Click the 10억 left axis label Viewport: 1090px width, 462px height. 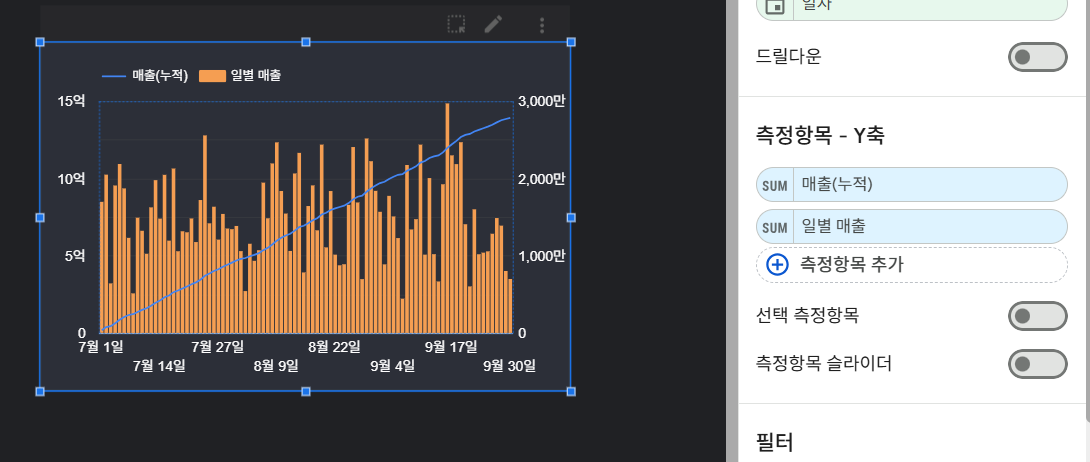tap(71, 179)
